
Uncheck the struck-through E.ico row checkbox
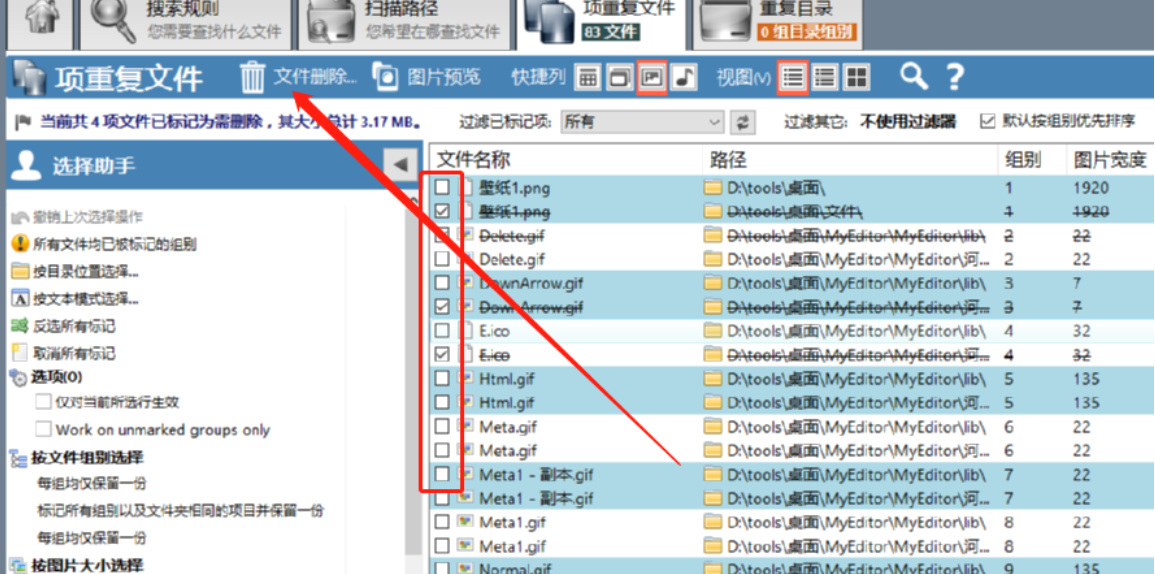tap(442, 354)
